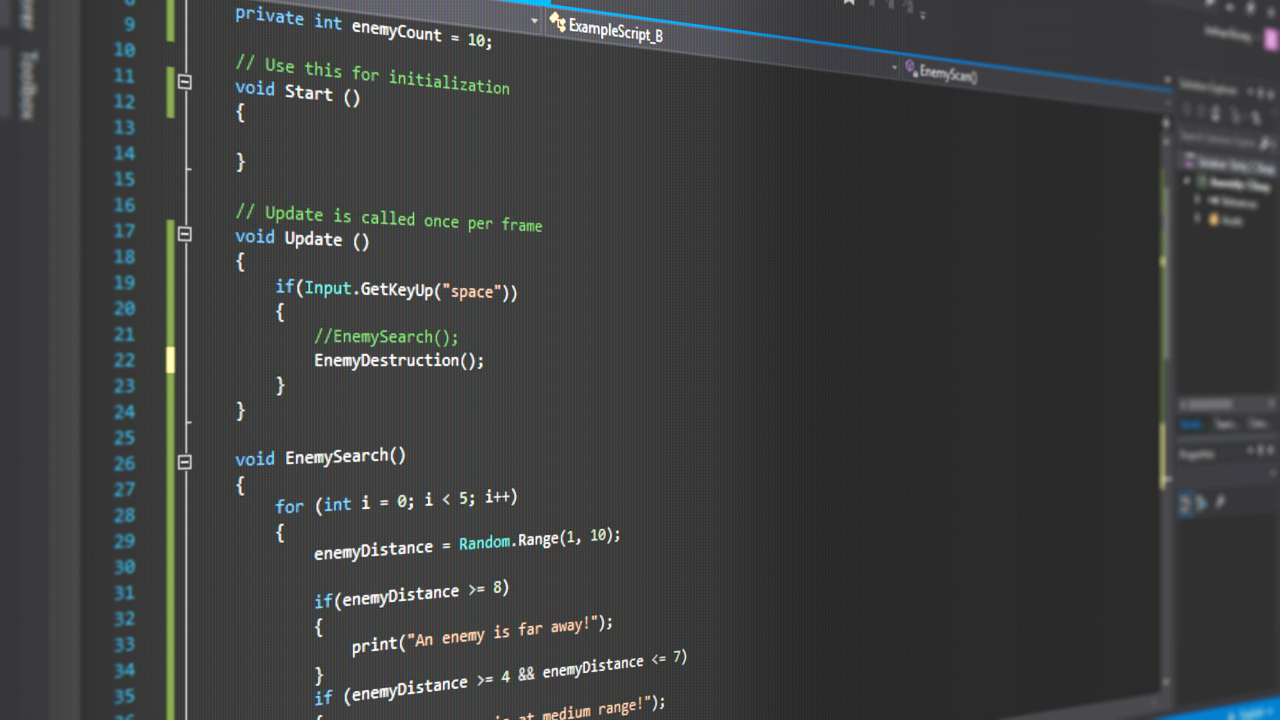Switch to the Team Explorer tab
Screen dimensions: 1280x720
(x=1225, y=424)
